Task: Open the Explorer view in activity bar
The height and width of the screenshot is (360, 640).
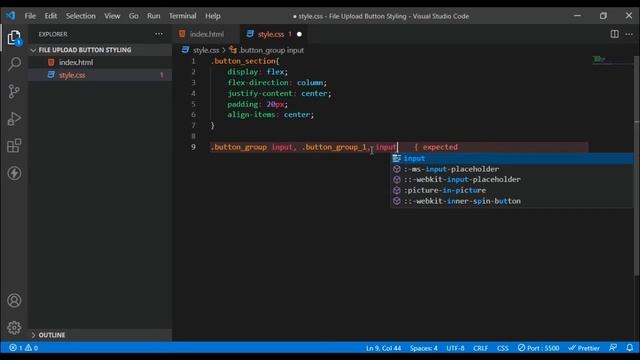Action: point(14,38)
